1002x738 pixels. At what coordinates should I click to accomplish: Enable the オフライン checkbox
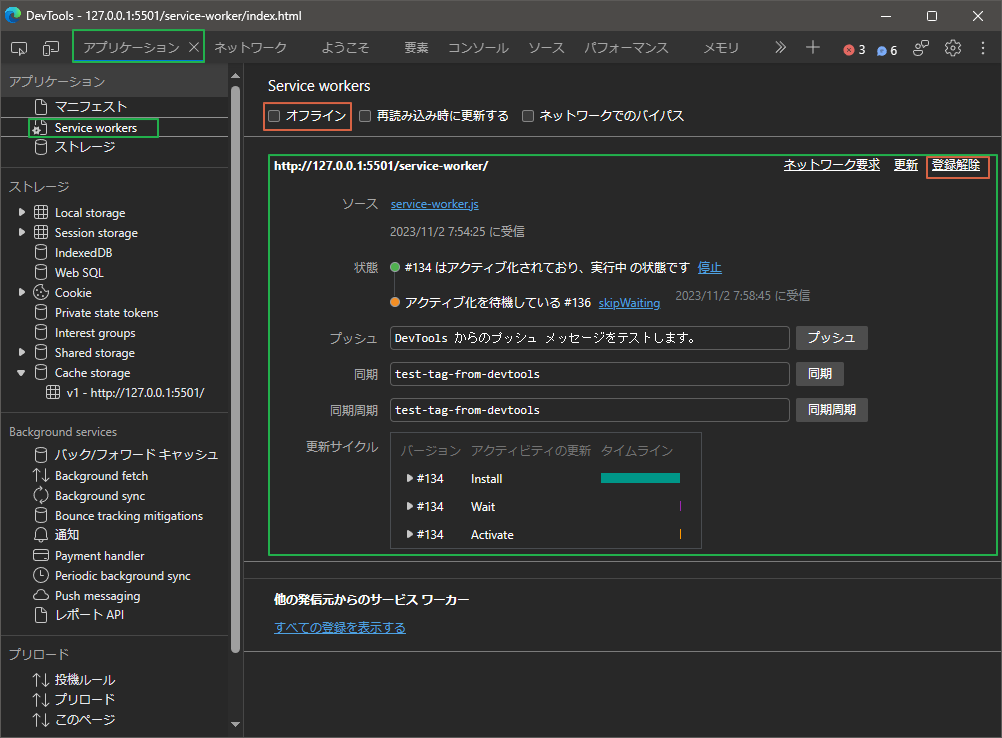(273, 116)
